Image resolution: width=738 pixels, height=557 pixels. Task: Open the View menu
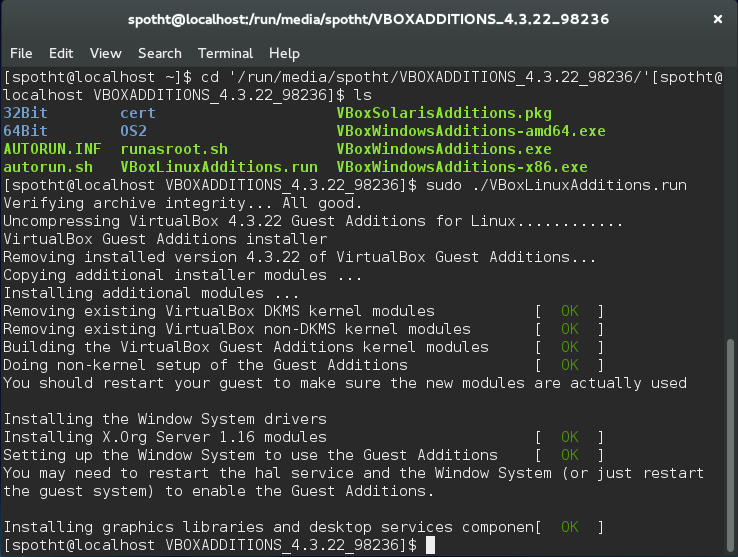click(106, 53)
